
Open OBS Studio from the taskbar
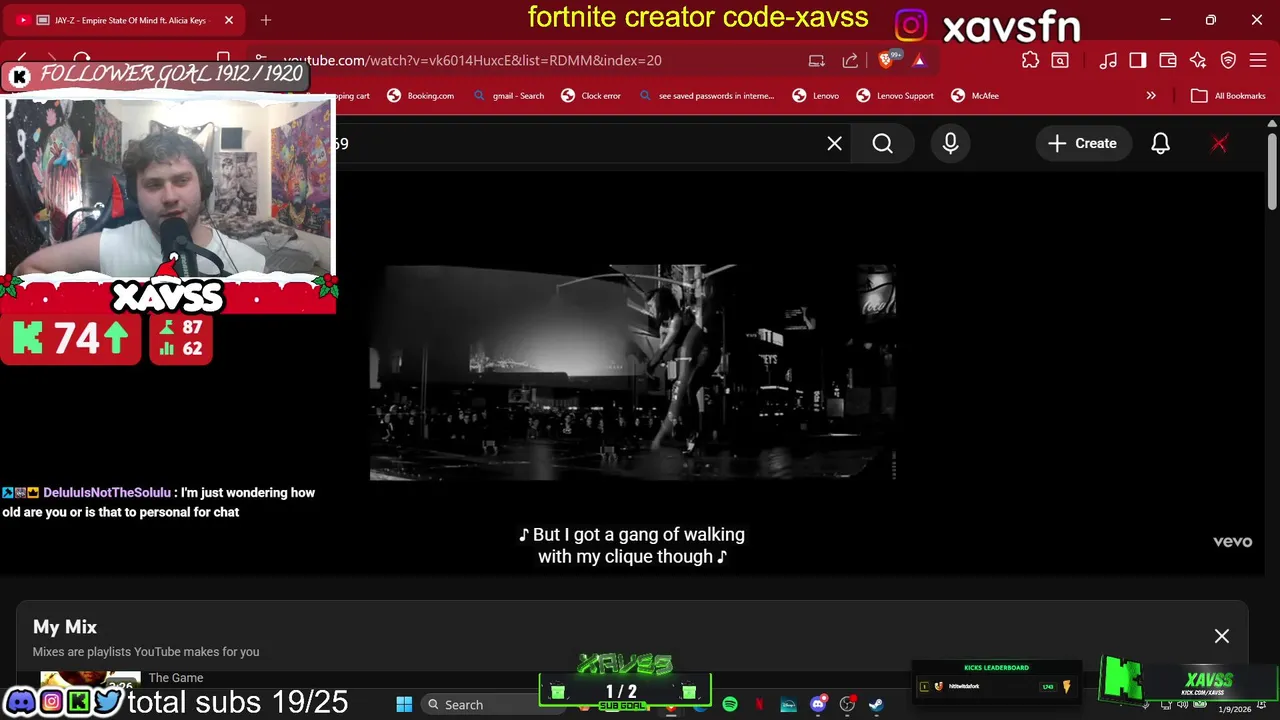point(847,705)
